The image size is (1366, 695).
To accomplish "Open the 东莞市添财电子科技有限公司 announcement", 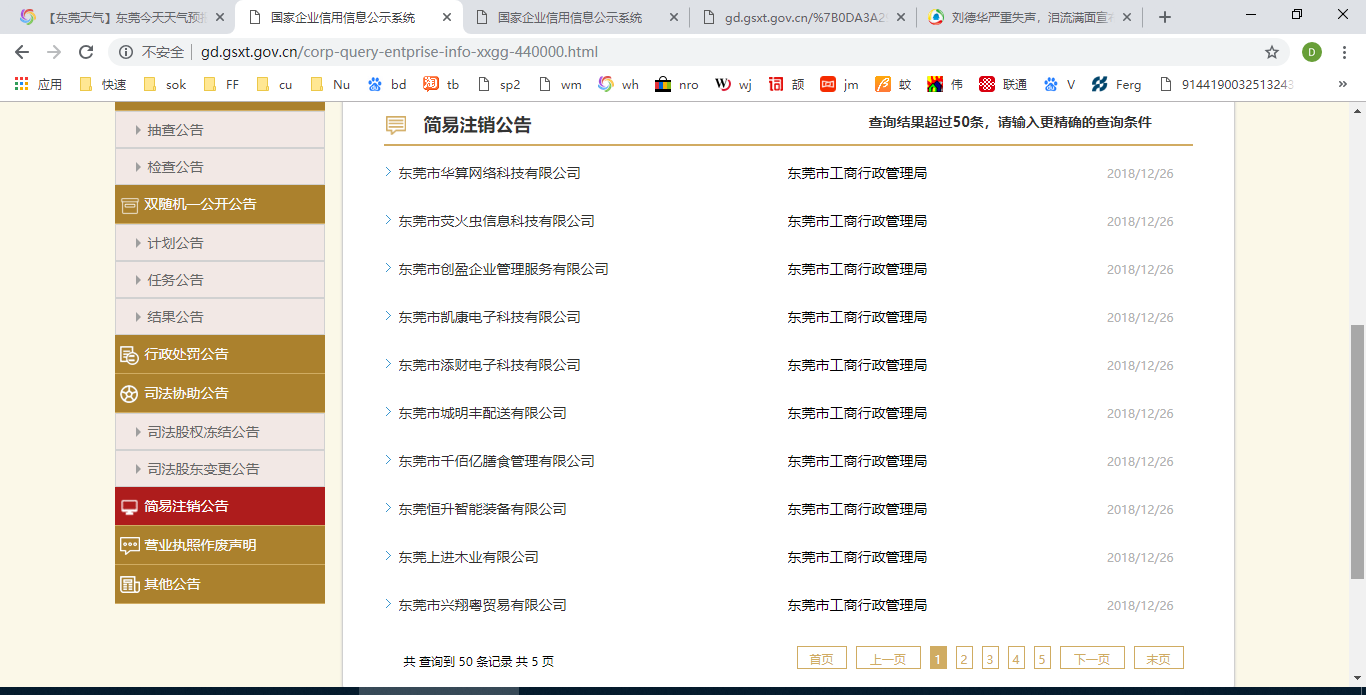I will pos(489,365).
